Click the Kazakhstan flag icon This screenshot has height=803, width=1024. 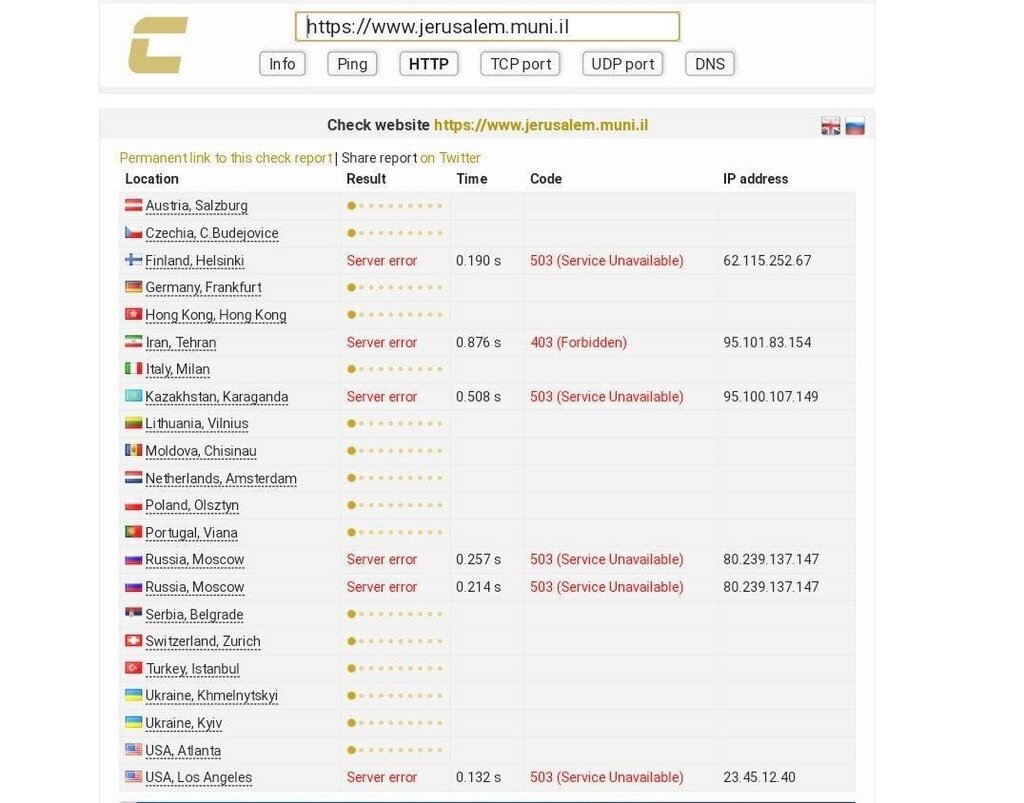pyautogui.click(x=133, y=396)
